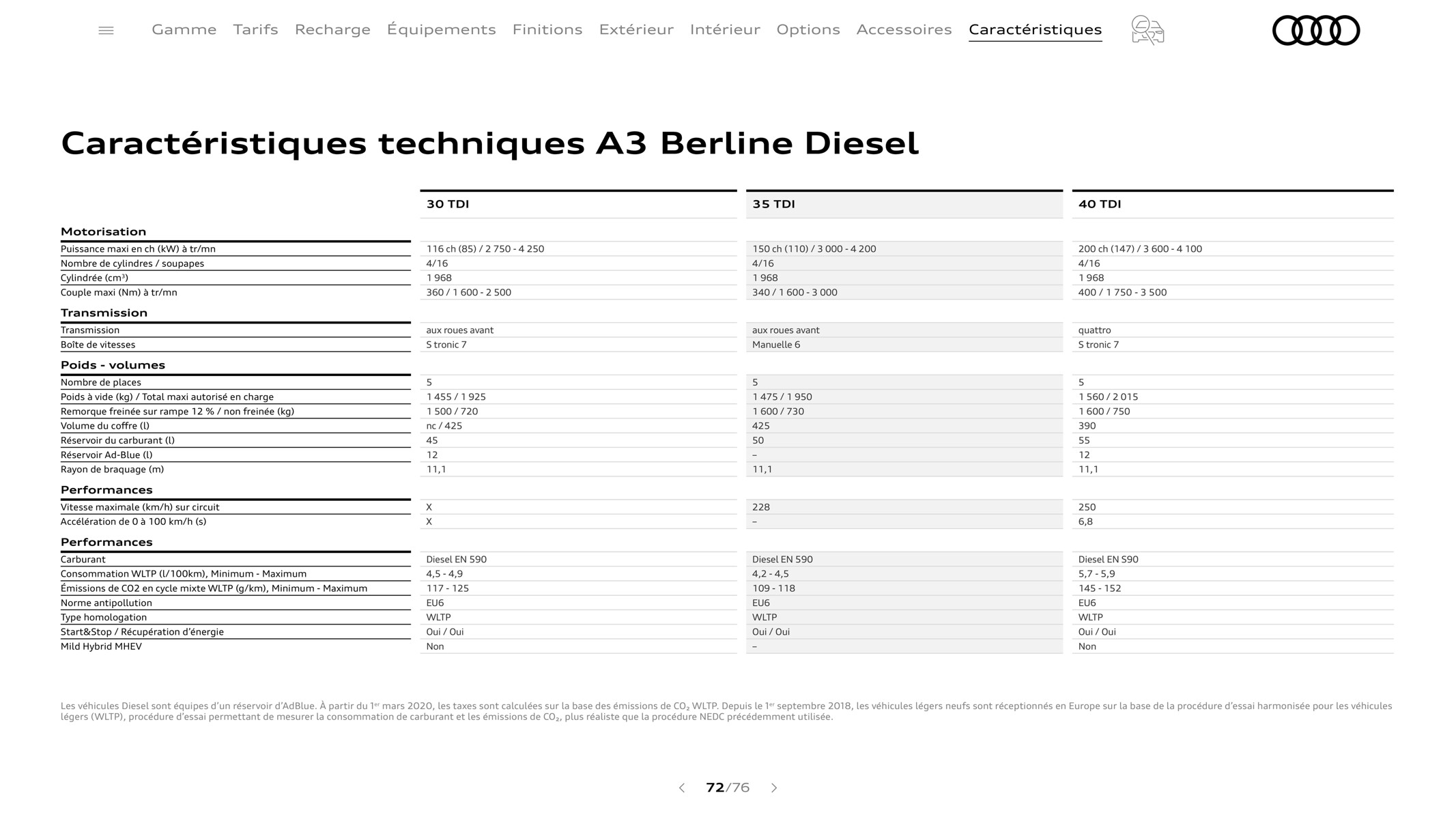Open the Extérieur tab
The height and width of the screenshot is (819, 1456).
pyautogui.click(x=636, y=29)
